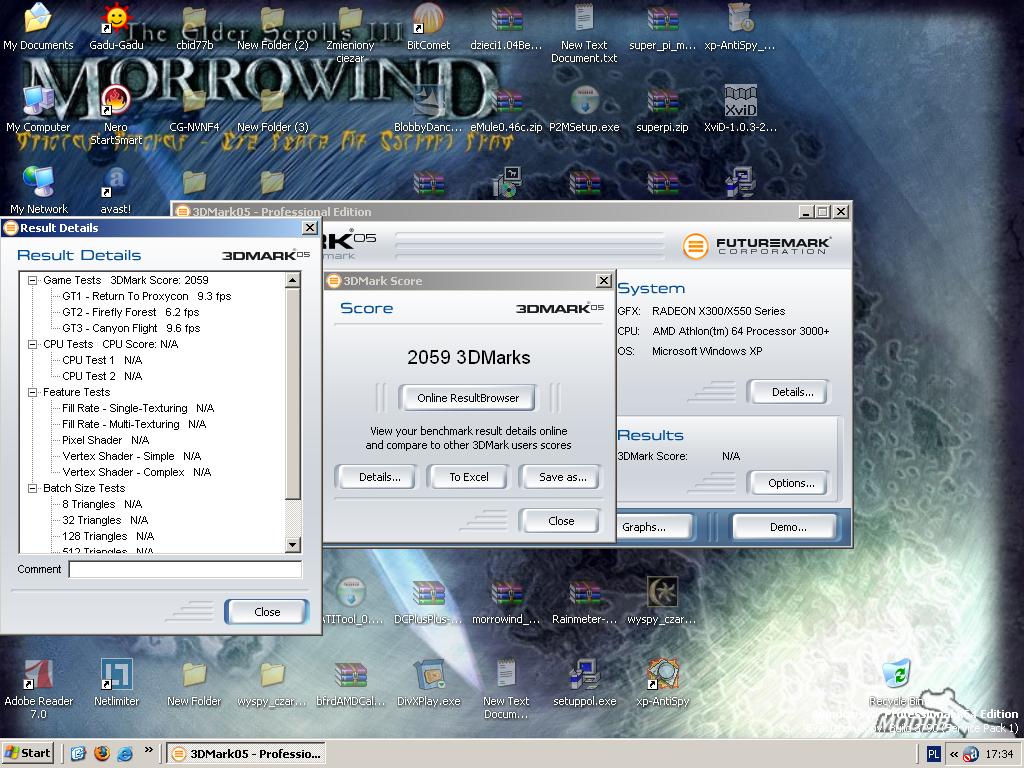The height and width of the screenshot is (768, 1024).
Task: Open the BitComet desktop shortcut
Action: point(428,26)
